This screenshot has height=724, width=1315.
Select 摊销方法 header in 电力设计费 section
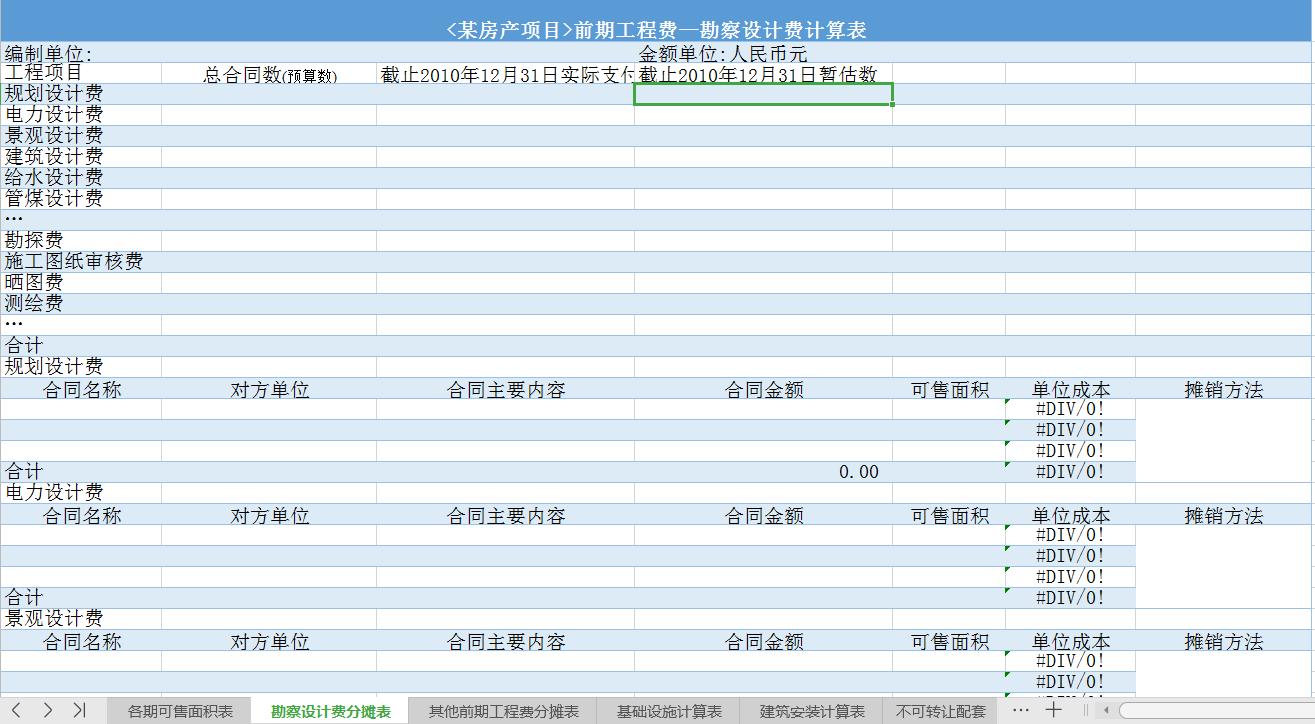click(1224, 515)
